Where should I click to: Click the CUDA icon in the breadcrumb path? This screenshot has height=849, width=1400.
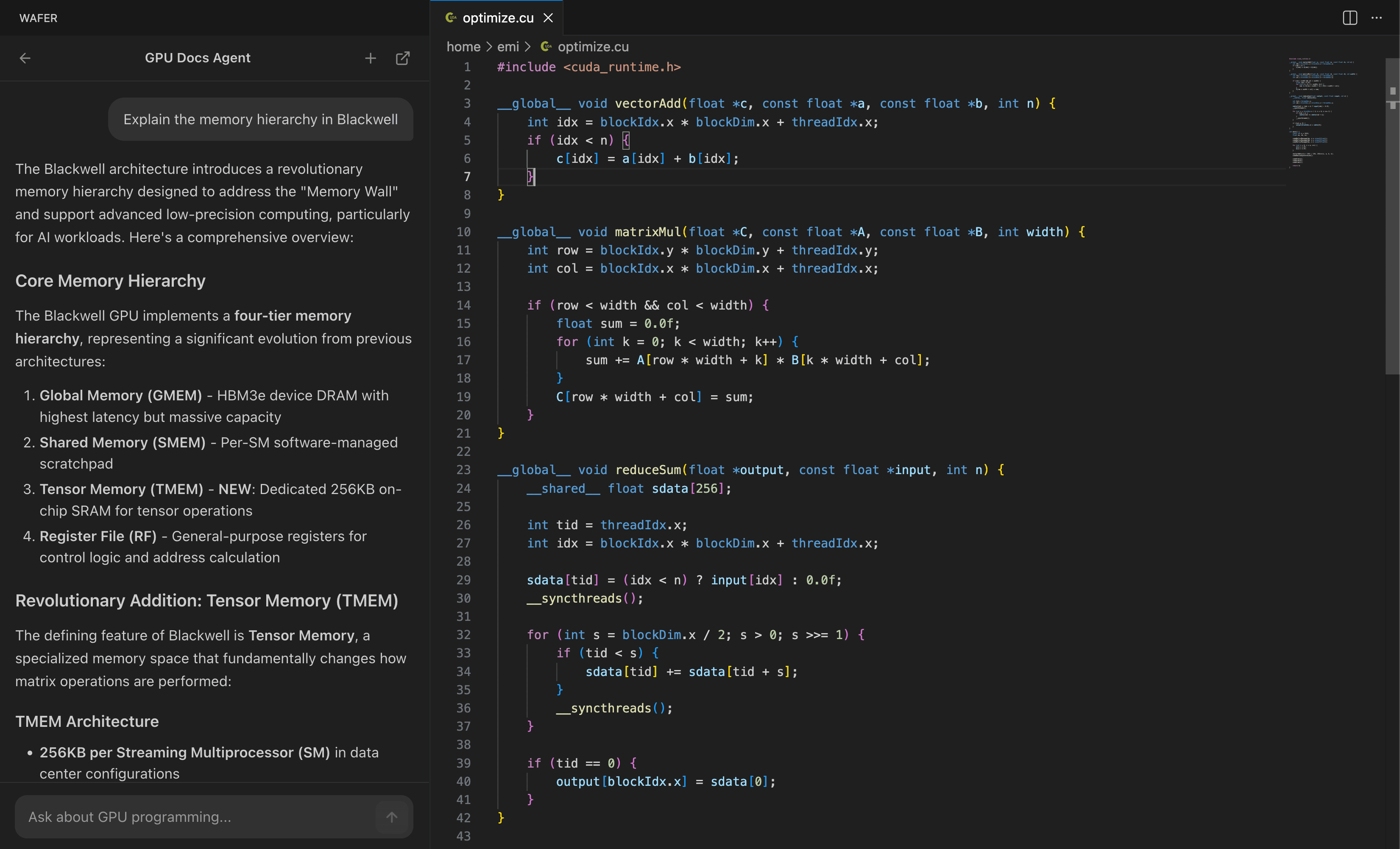(x=545, y=47)
